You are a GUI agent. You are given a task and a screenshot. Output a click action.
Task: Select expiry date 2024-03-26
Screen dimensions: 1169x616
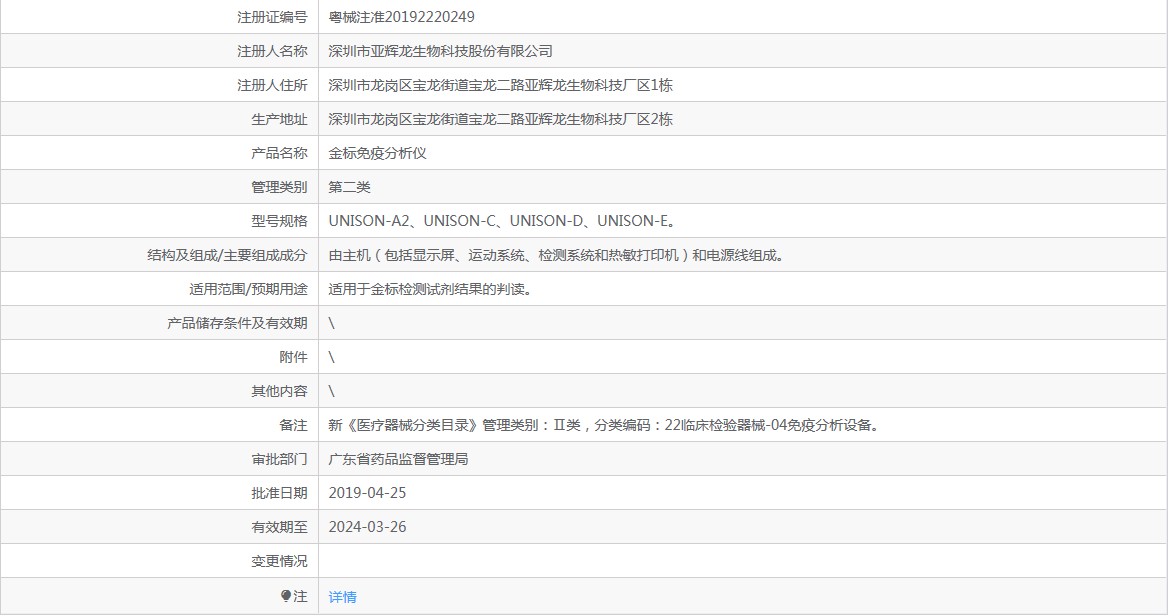[367, 527]
